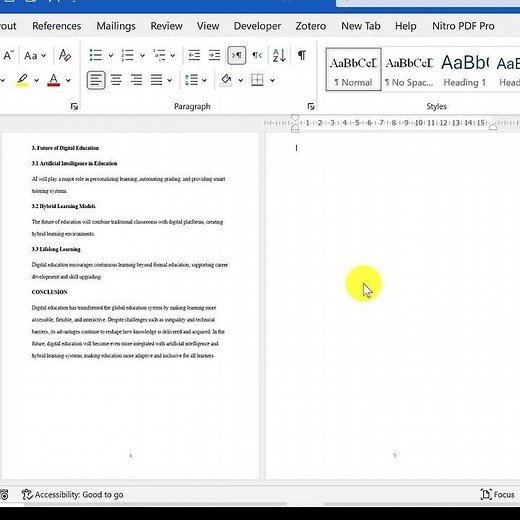Apply a bulleted list
520x520 pixels.
96,55
